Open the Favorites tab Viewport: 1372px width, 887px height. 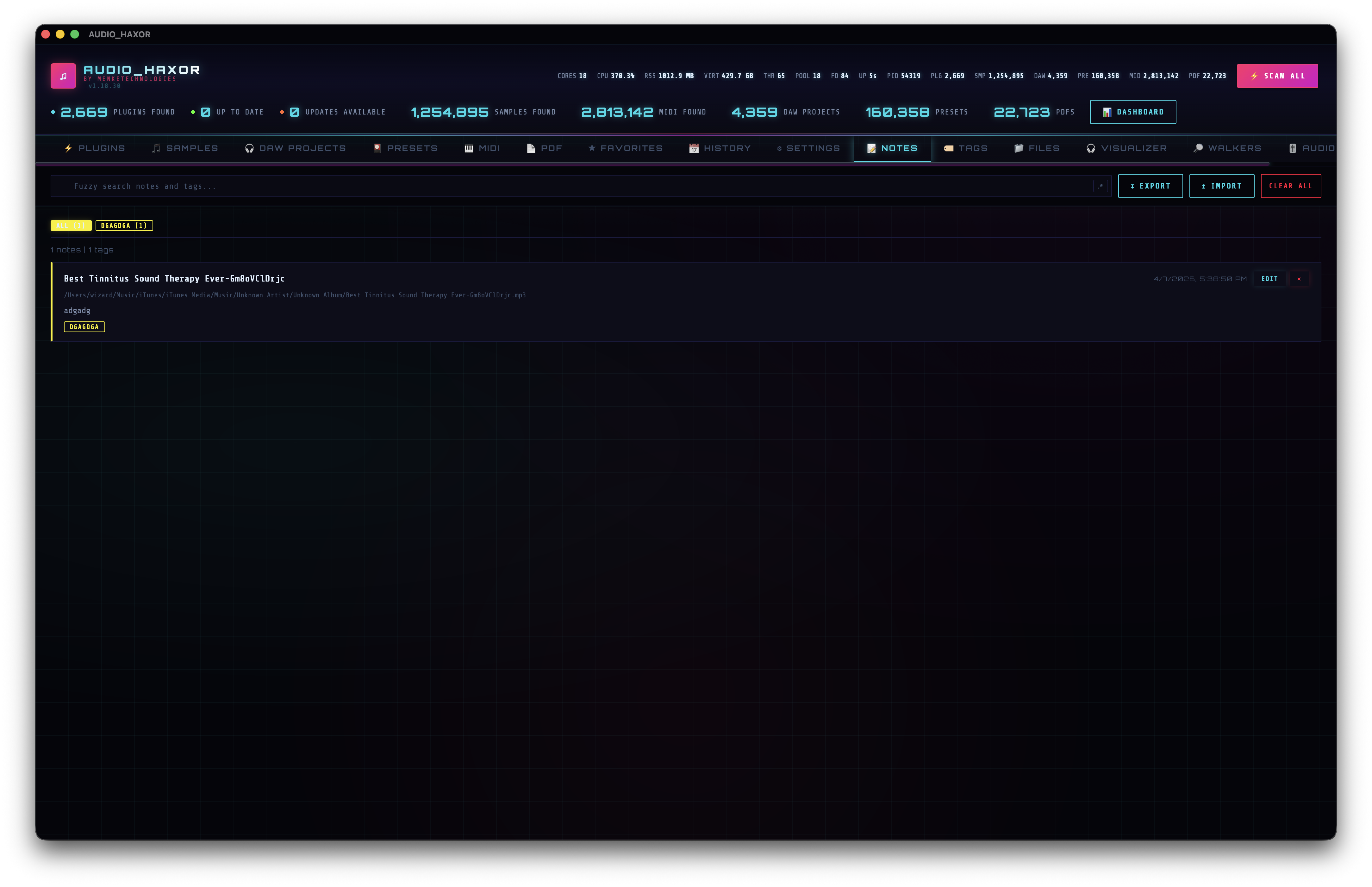tap(626, 148)
